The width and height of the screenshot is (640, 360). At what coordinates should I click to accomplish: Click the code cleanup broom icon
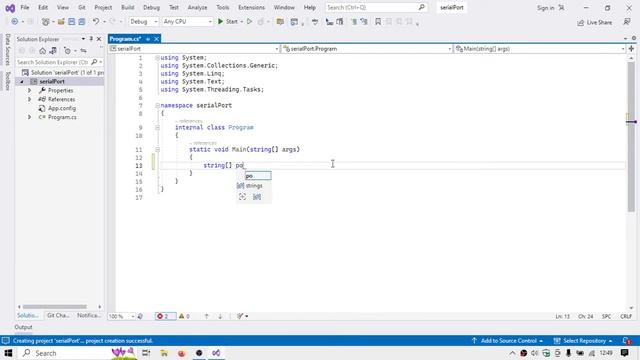click(x=240, y=316)
